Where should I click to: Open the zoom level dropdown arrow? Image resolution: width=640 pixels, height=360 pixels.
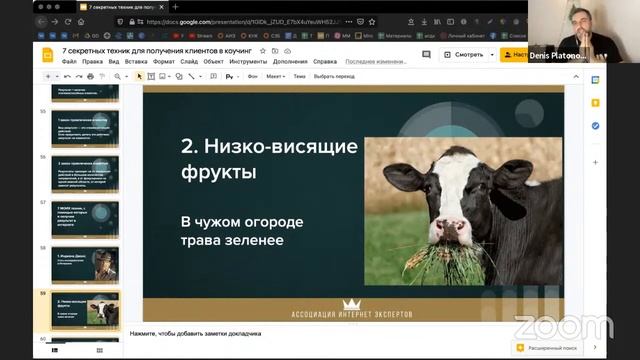point(127,76)
